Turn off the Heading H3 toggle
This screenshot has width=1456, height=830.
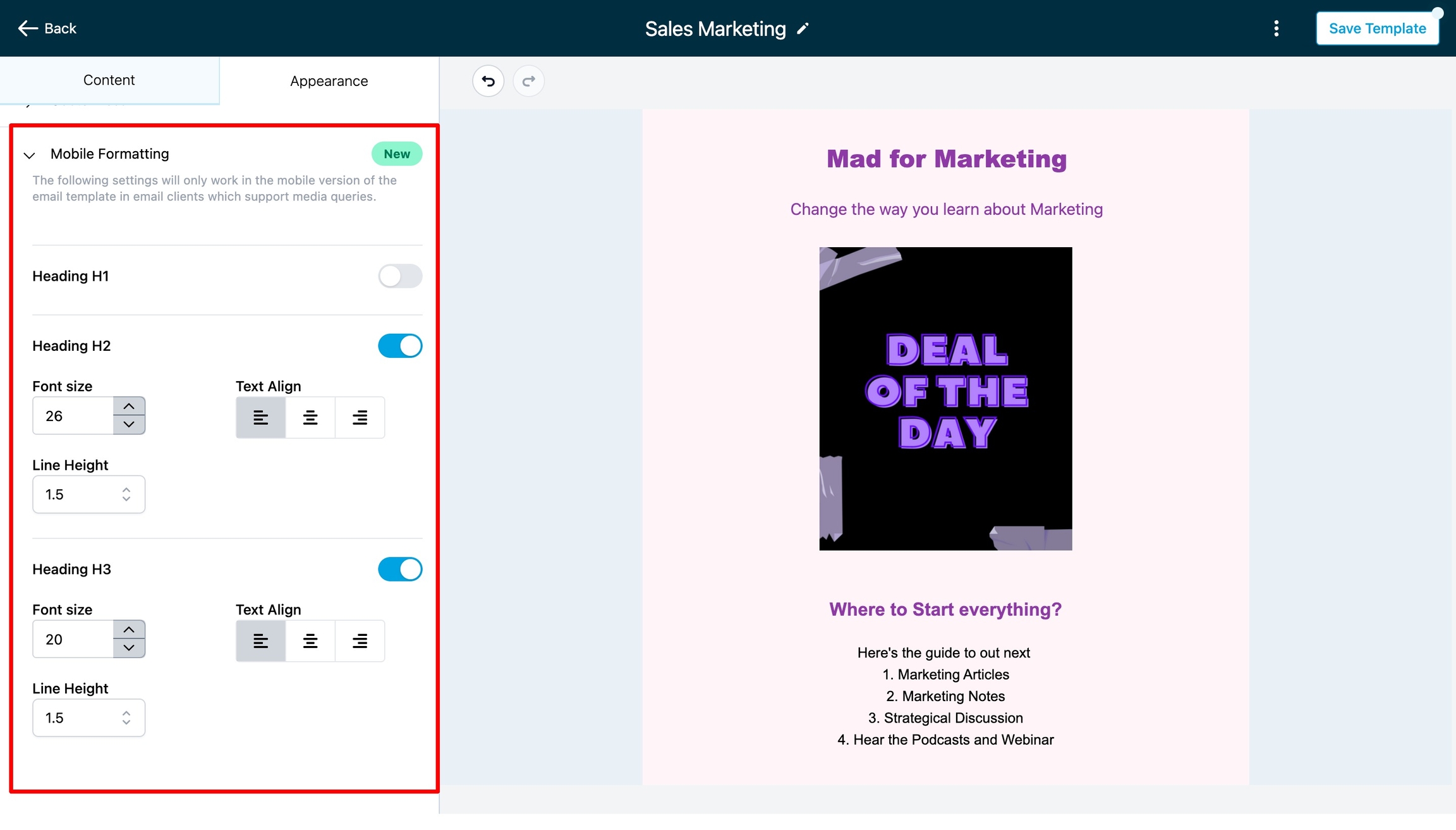(x=400, y=570)
